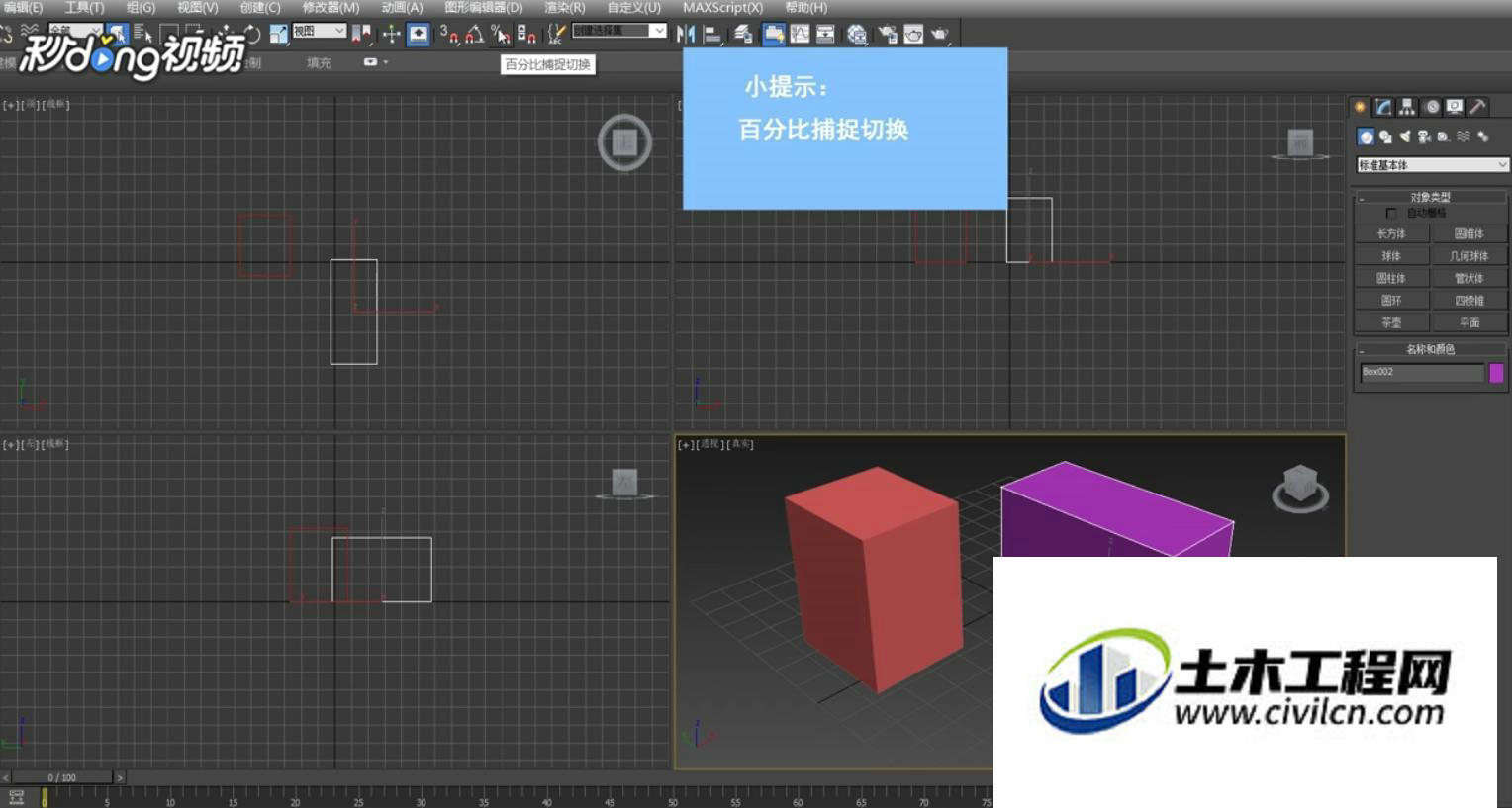Open the 工具(T) menu
1512x808 pixels.
pos(84,7)
